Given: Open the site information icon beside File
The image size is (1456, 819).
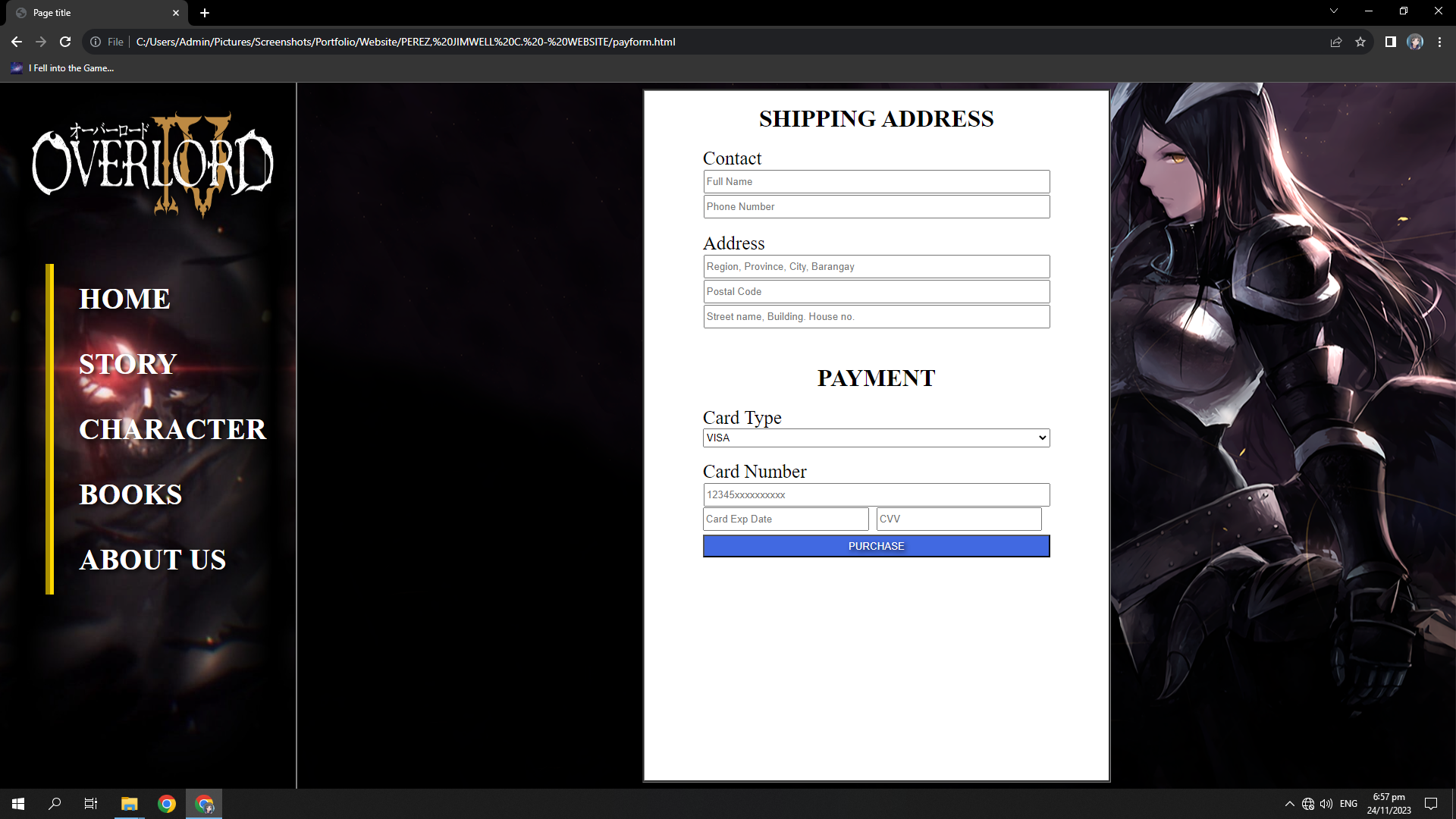Looking at the screenshot, I should (96, 42).
